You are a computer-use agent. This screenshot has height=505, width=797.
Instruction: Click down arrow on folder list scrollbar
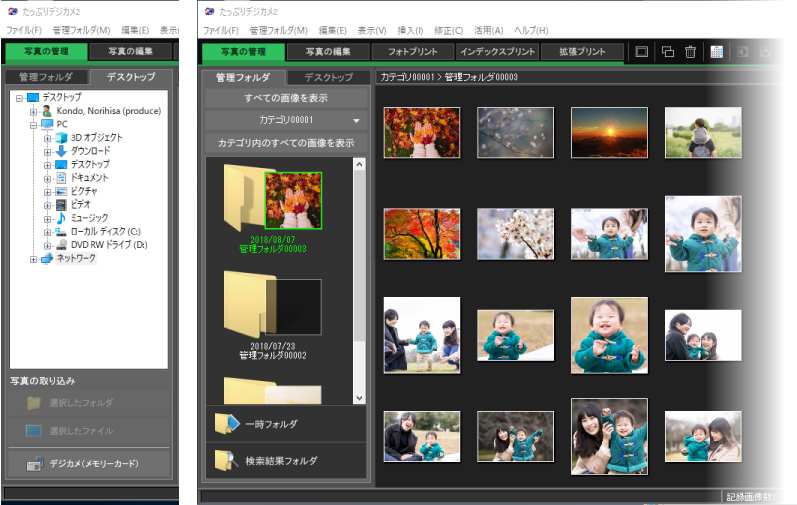point(360,398)
